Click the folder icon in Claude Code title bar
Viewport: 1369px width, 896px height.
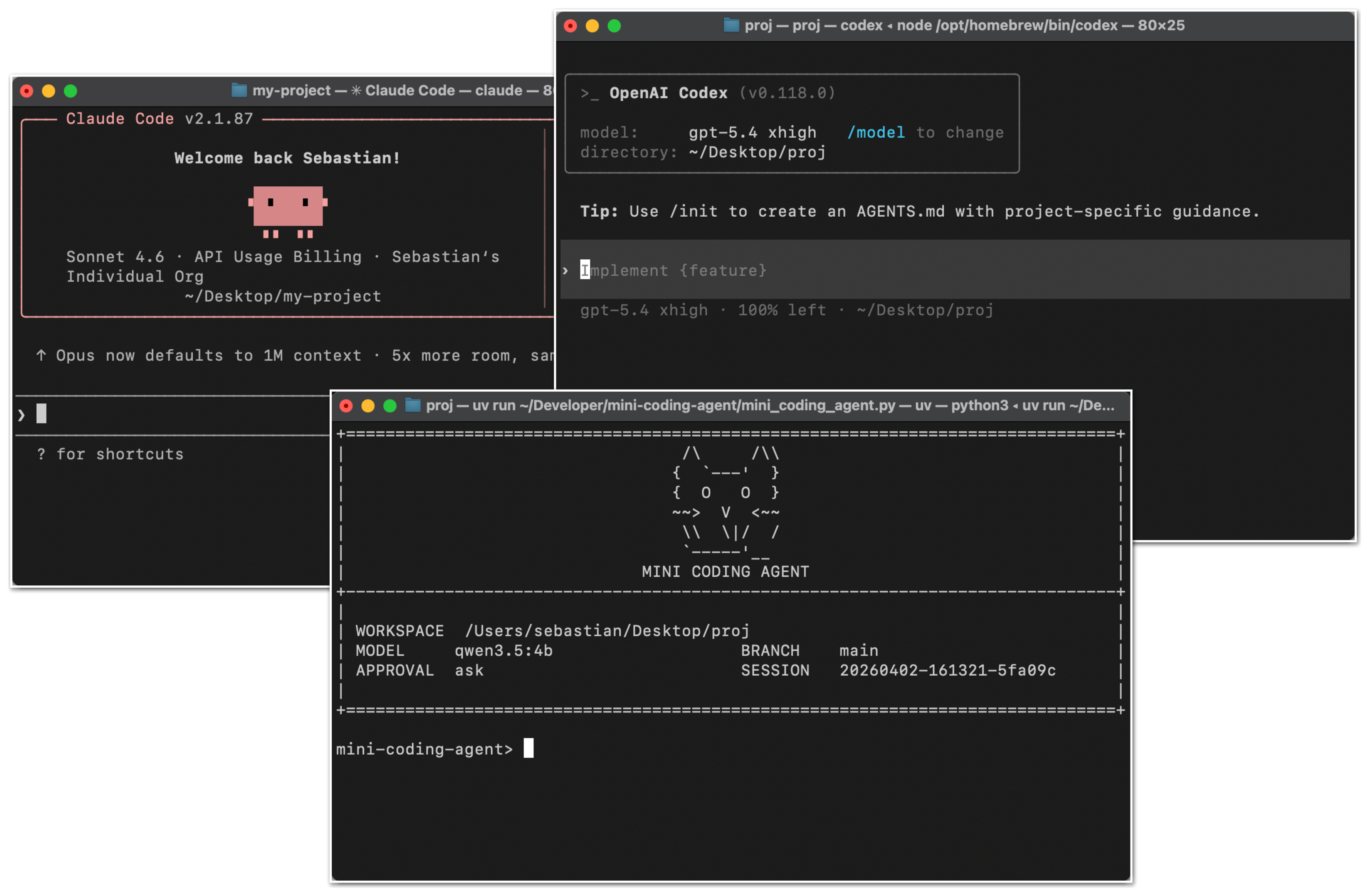pos(239,90)
